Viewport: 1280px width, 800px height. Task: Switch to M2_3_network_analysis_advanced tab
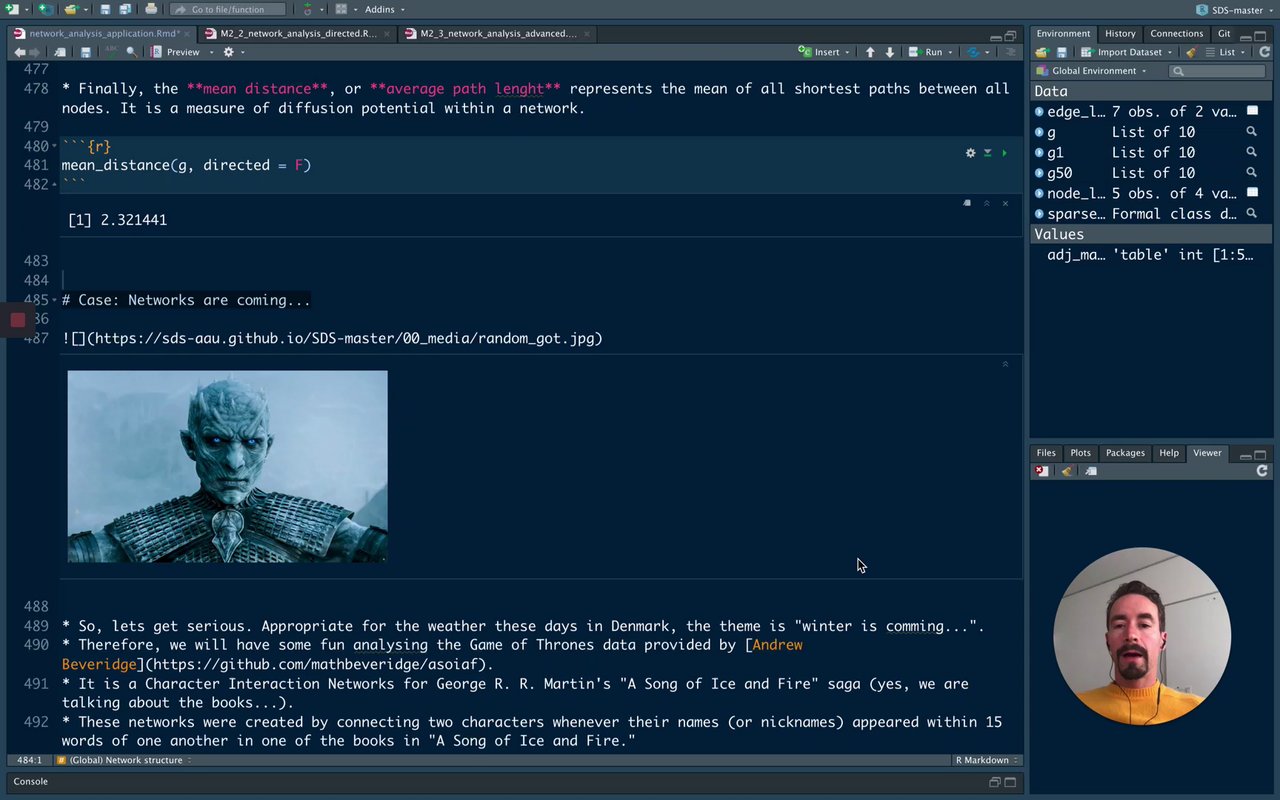(x=498, y=33)
